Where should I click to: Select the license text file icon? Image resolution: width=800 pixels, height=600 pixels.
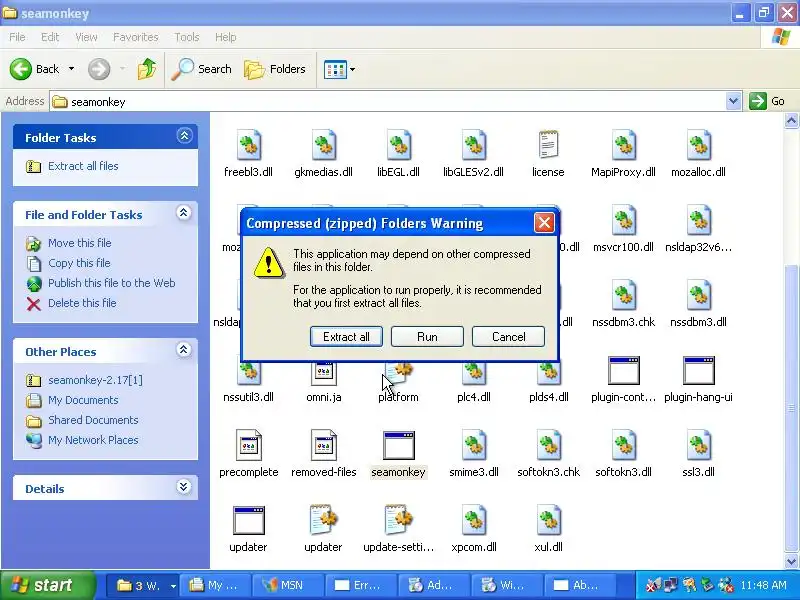[548, 145]
